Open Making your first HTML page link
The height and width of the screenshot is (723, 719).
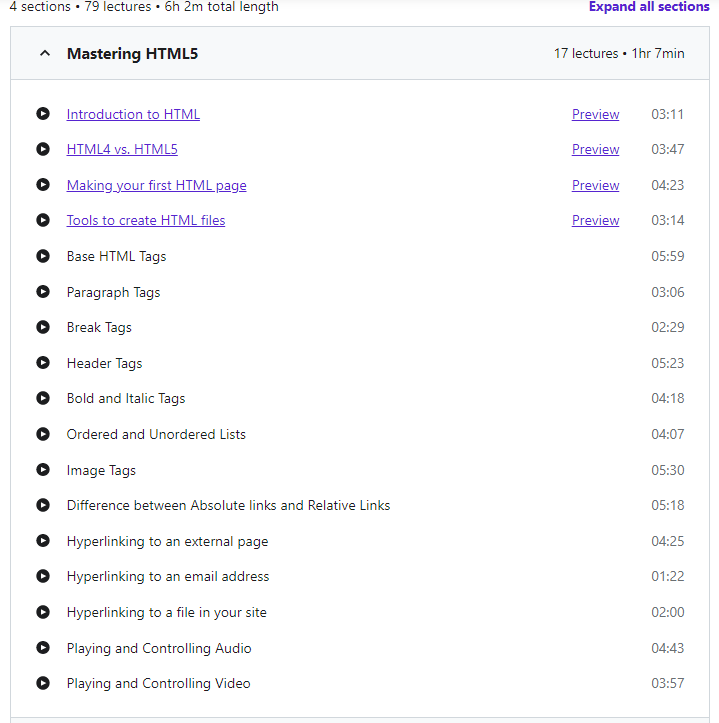pyautogui.click(x=156, y=185)
